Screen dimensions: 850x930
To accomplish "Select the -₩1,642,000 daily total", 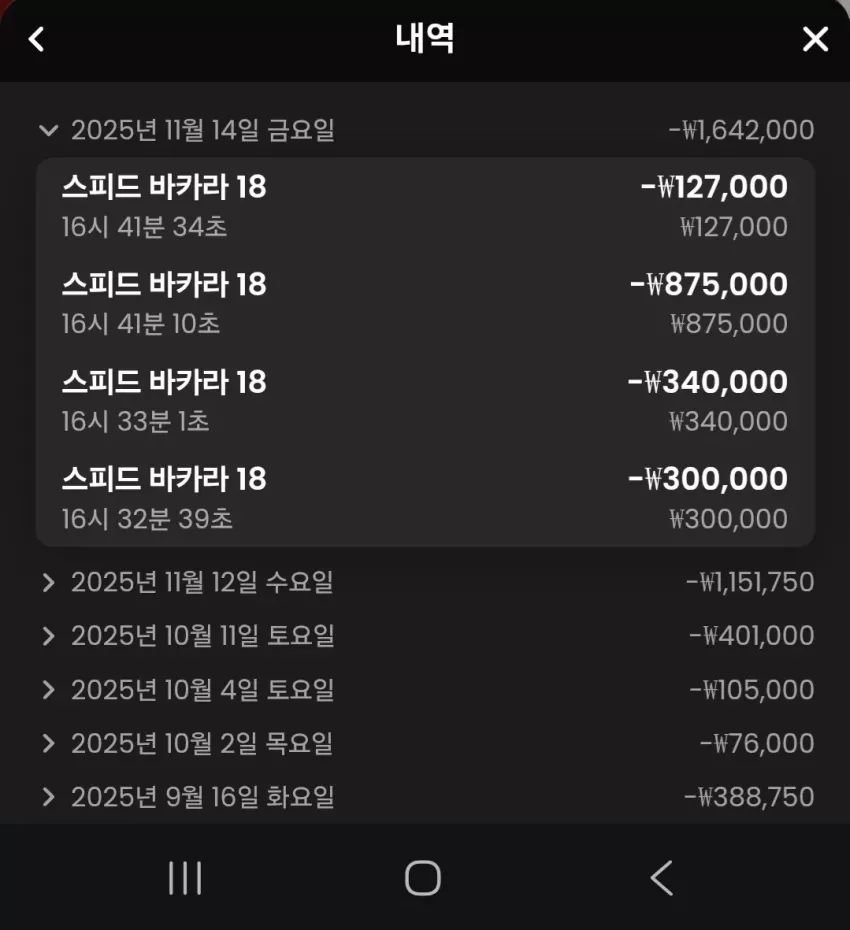I will pyautogui.click(x=741, y=130).
